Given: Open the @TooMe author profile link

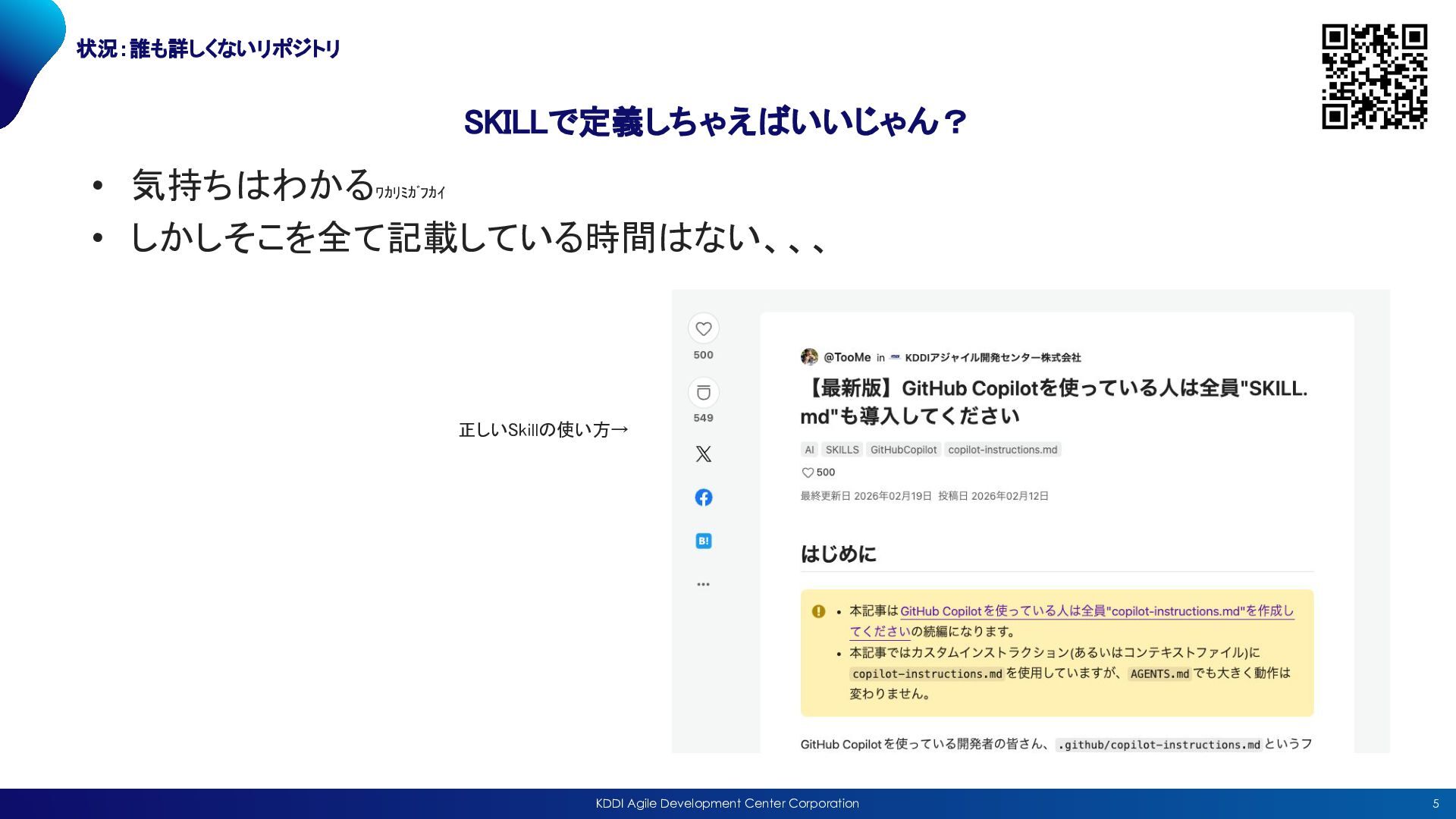Looking at the screenshot, I should 847,357.
